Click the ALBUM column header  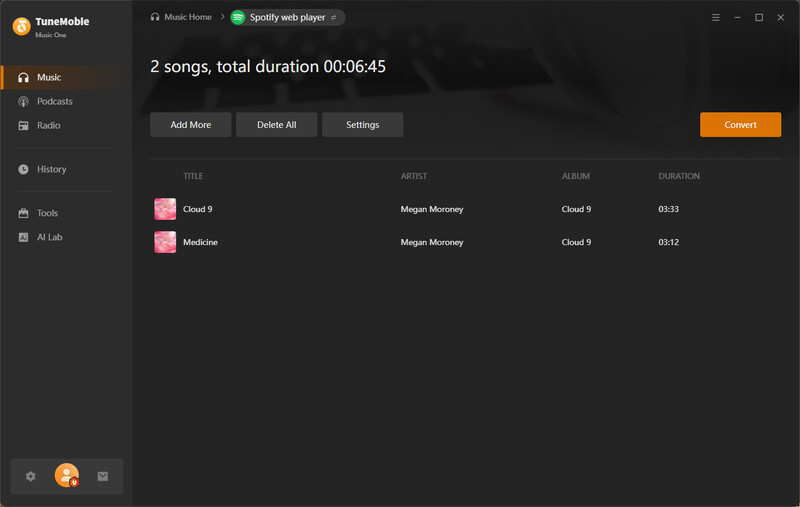coord(576,176)
